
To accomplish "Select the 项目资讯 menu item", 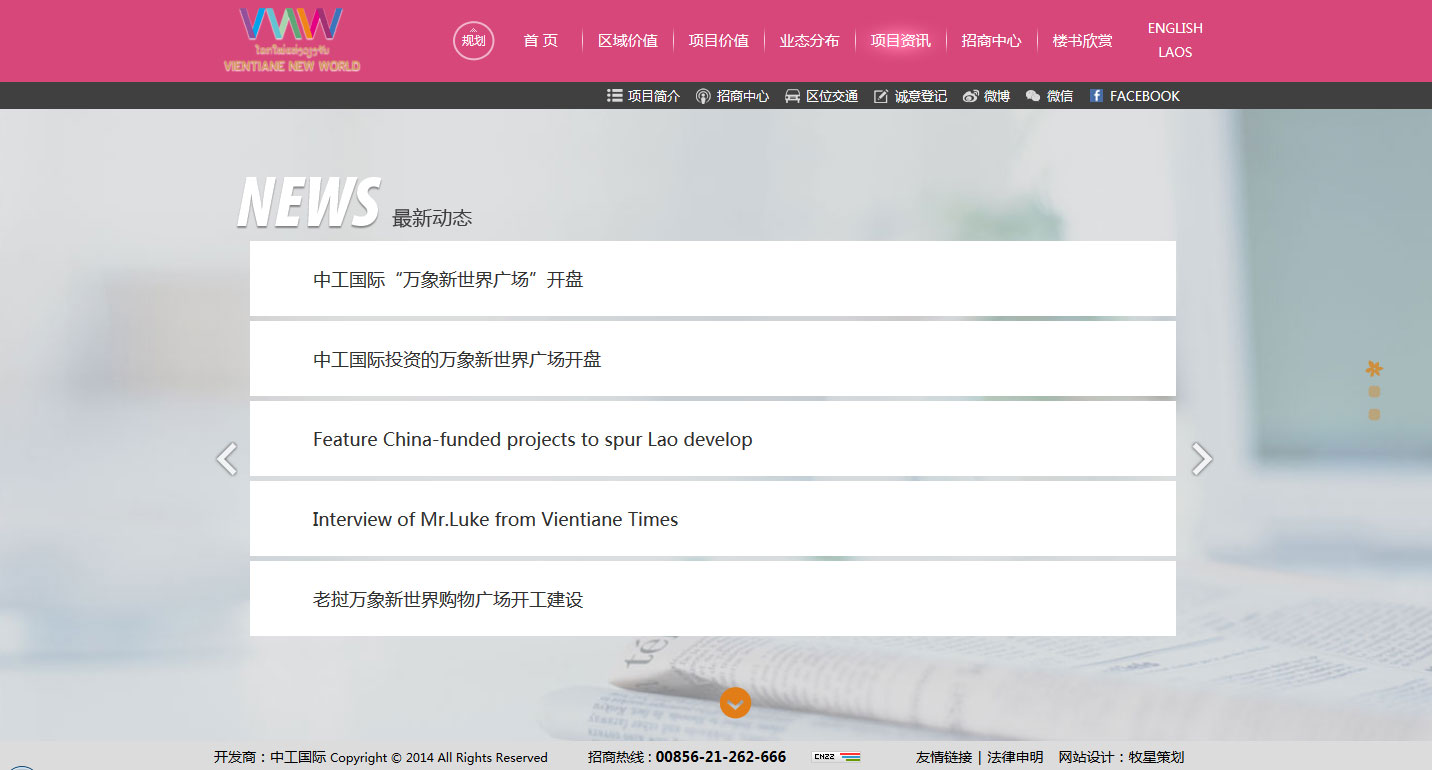I will (900, 41).
